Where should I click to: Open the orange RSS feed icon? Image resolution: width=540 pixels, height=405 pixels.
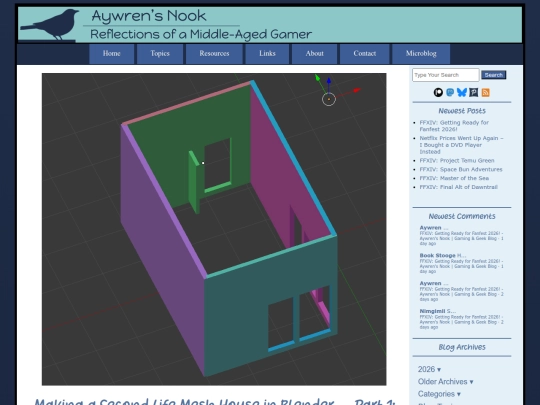(x=485, y=92)
